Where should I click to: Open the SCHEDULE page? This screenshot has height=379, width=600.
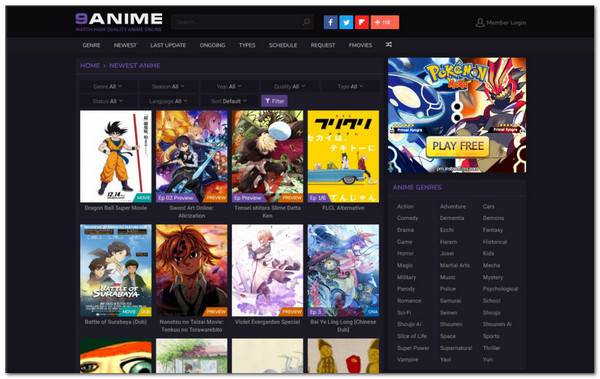(x=283, y=45)
